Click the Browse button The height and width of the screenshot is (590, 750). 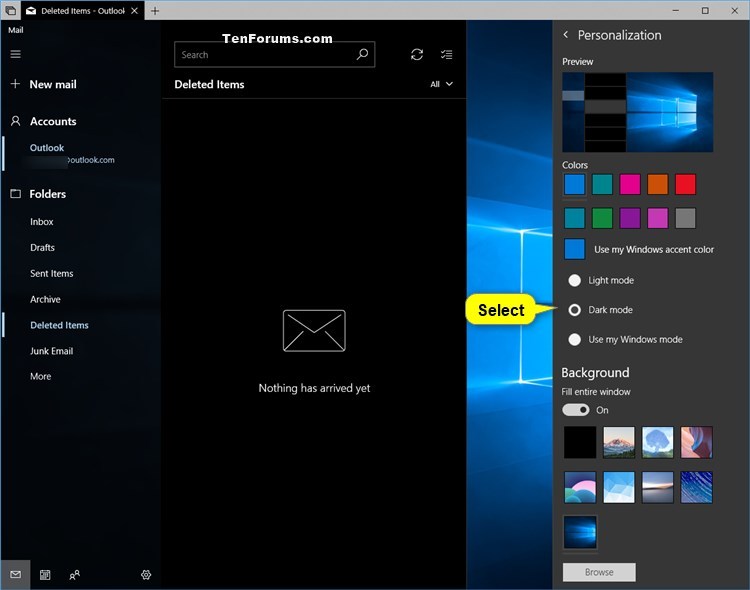(x=599, y=572)
